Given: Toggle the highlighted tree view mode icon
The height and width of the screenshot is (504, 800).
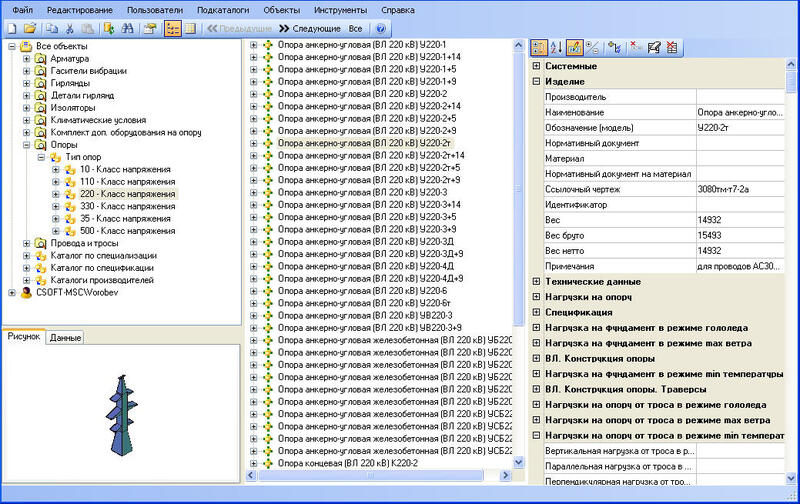Looking at the screenshot, I should 173,29.
